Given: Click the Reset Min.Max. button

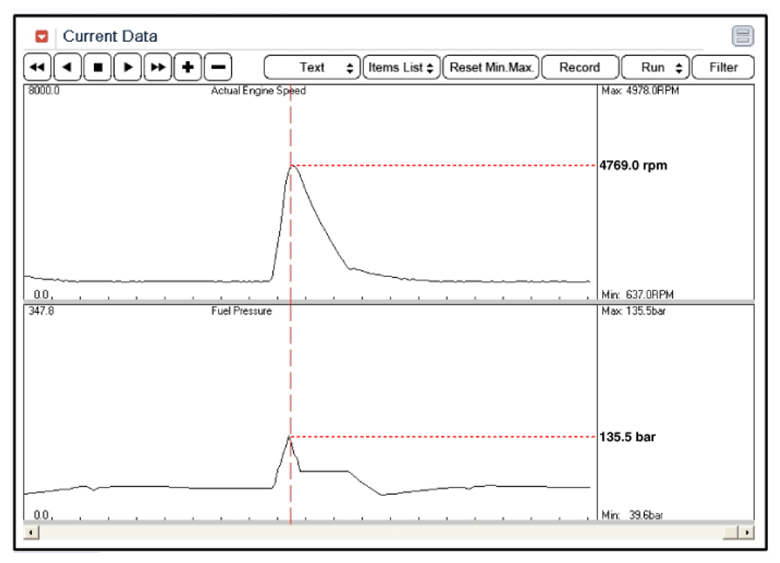Looking at the screenshot, I should (x=491, y=68).
